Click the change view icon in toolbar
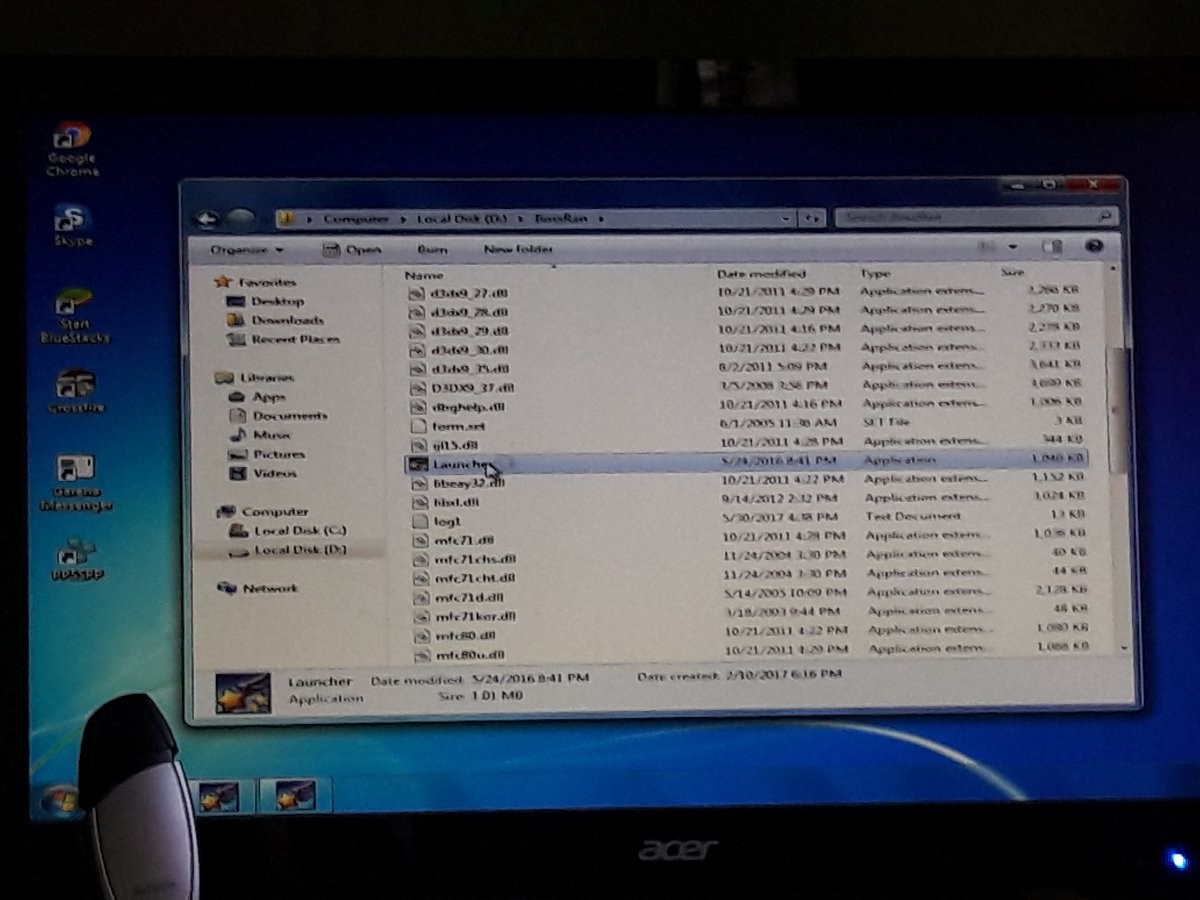This screenshot has width=1200, height=900. 989,246
